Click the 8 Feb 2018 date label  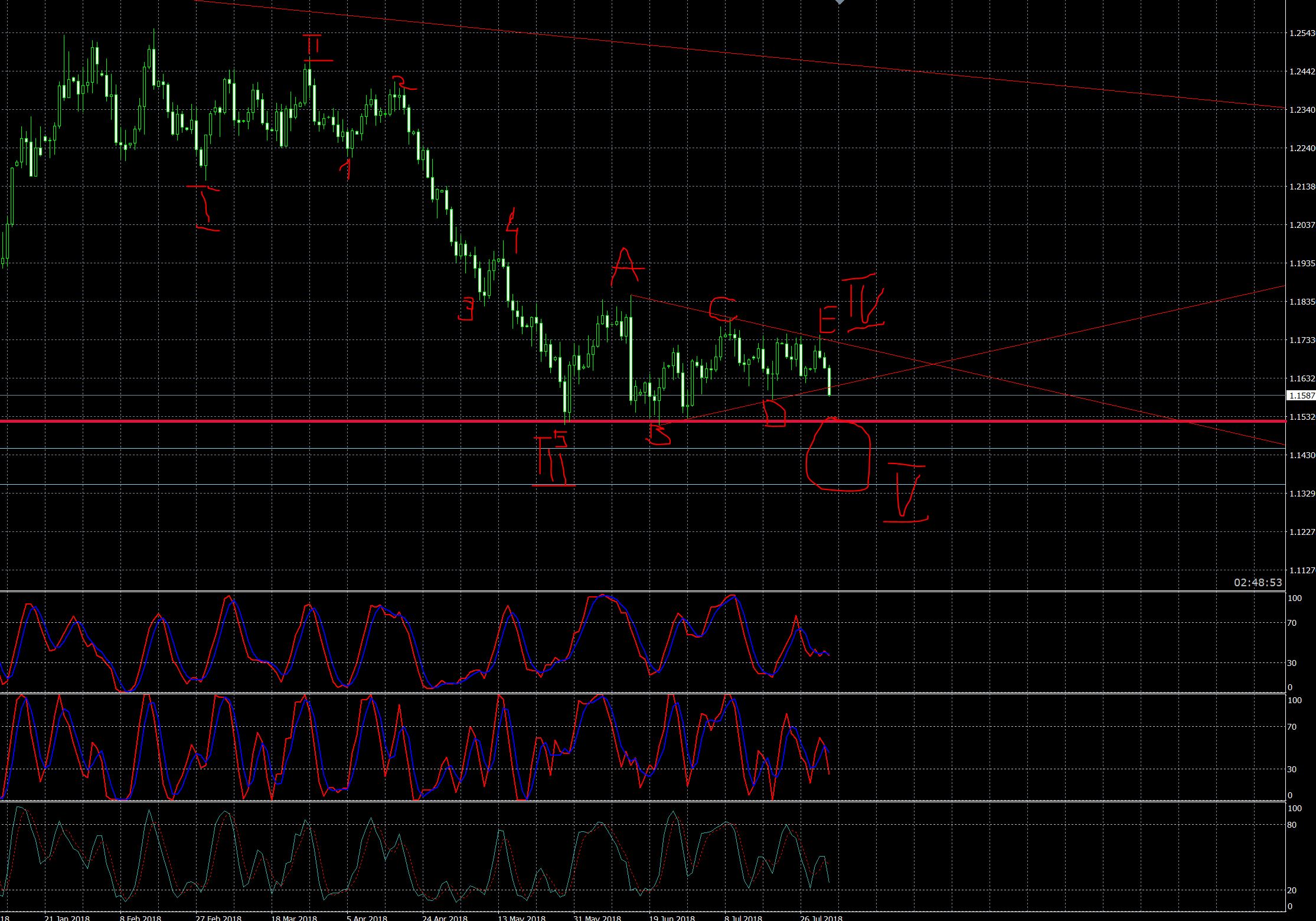pos(141,917)
